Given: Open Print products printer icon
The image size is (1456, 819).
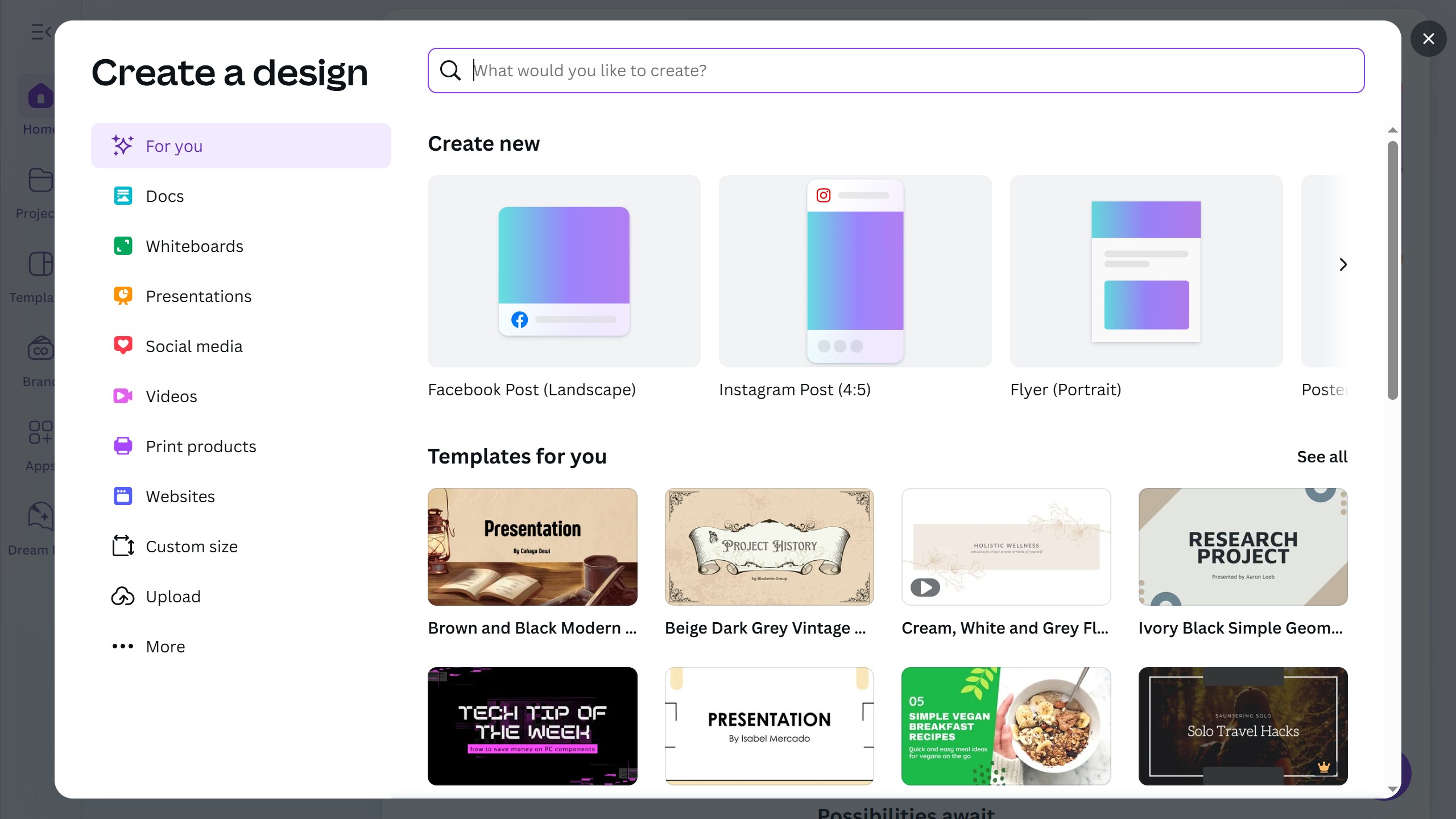Looking at the screenshot, I should pyautogui.click(x=123, y=446).
